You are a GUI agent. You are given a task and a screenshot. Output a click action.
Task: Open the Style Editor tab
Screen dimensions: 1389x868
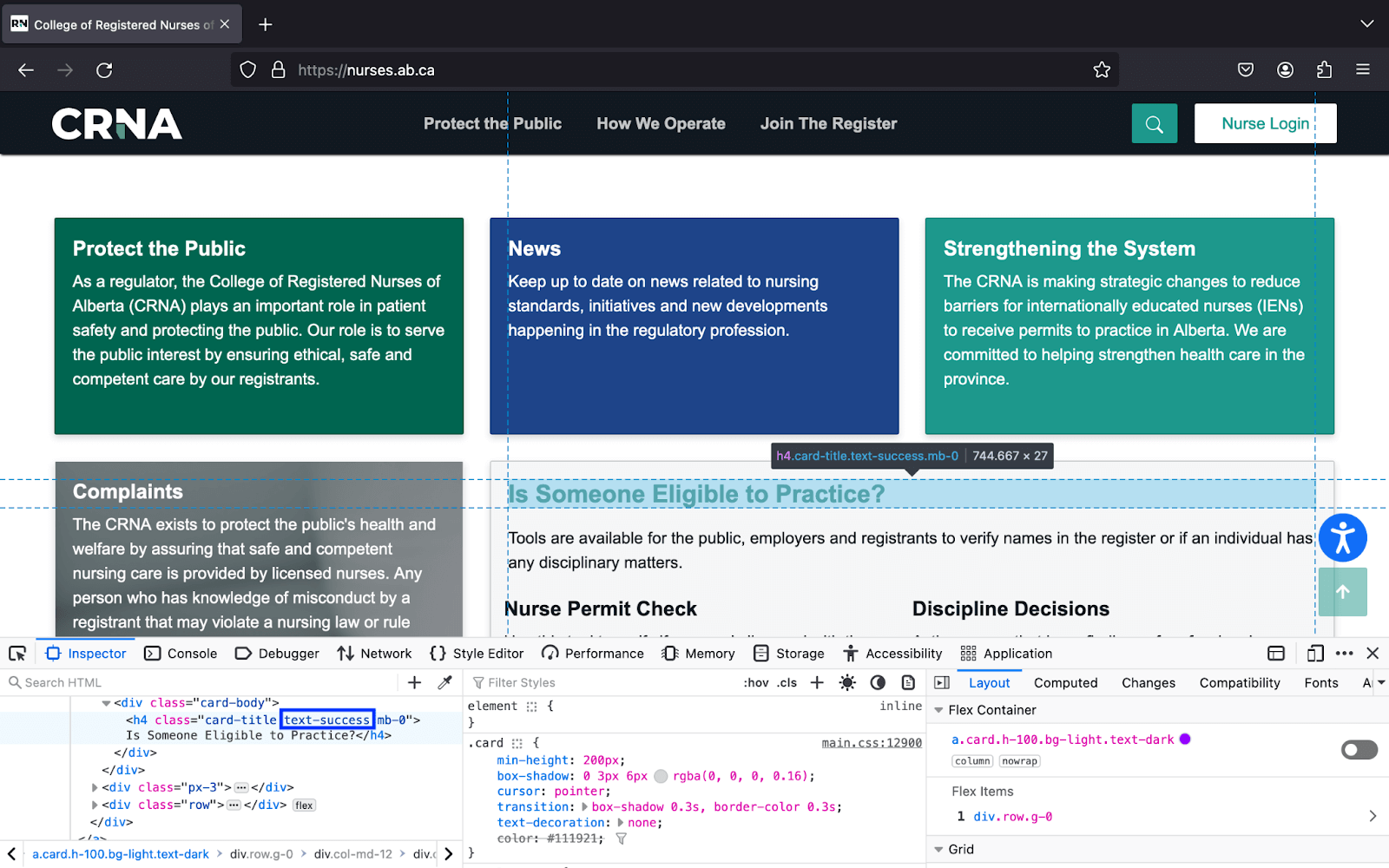tap(477, 654)
